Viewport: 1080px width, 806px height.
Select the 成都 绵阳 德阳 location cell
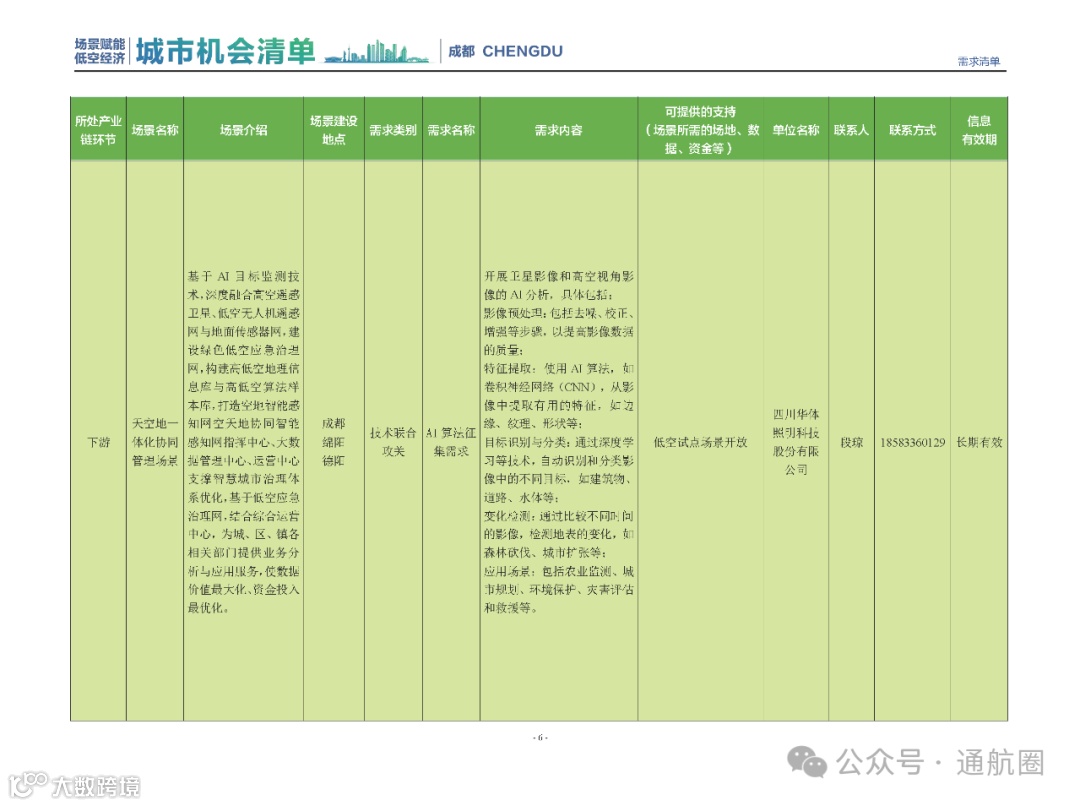334,442
